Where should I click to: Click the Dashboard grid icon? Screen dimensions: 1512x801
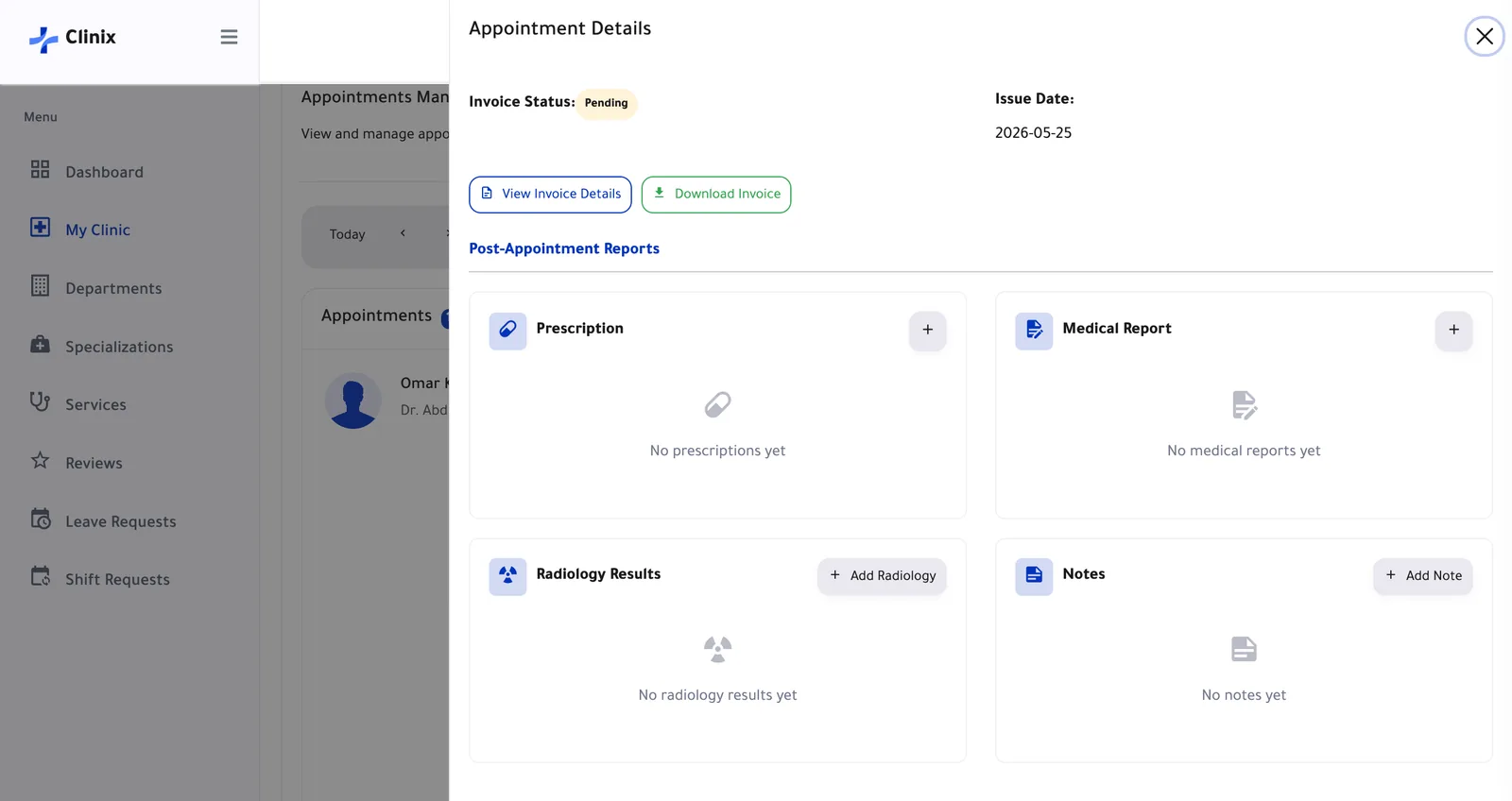point(40,169)
